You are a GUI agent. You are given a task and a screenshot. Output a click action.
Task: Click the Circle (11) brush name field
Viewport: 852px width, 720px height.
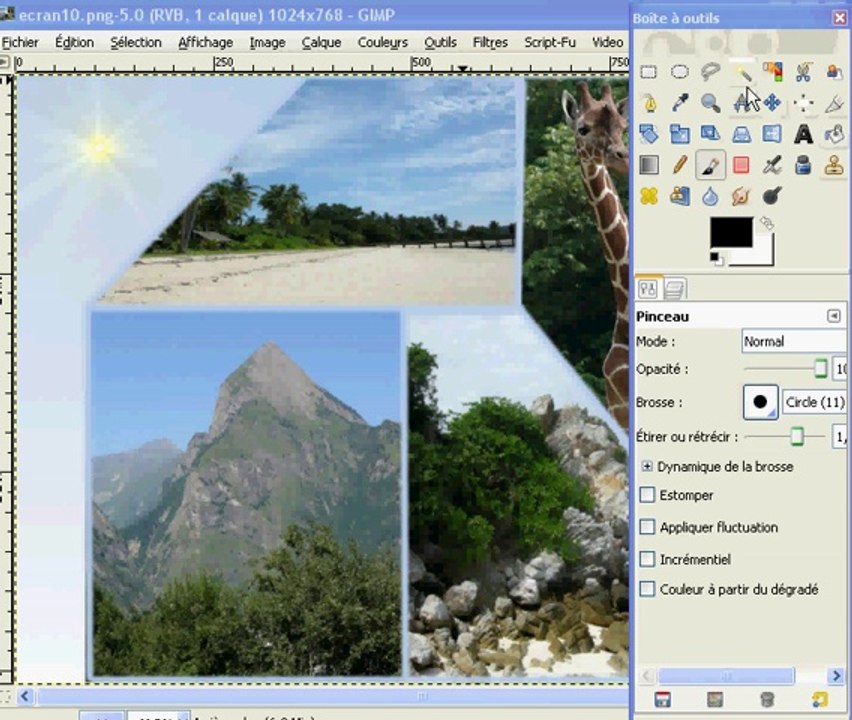[814, 403]
